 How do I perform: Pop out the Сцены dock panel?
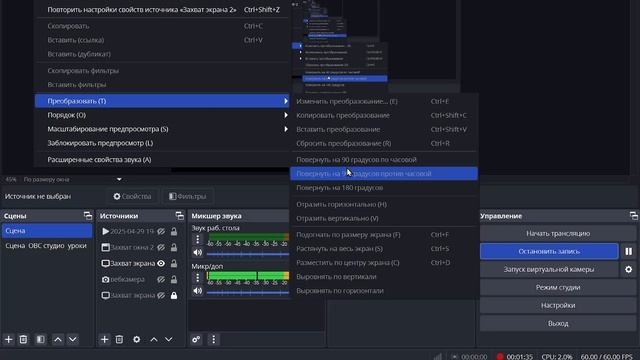88,216
